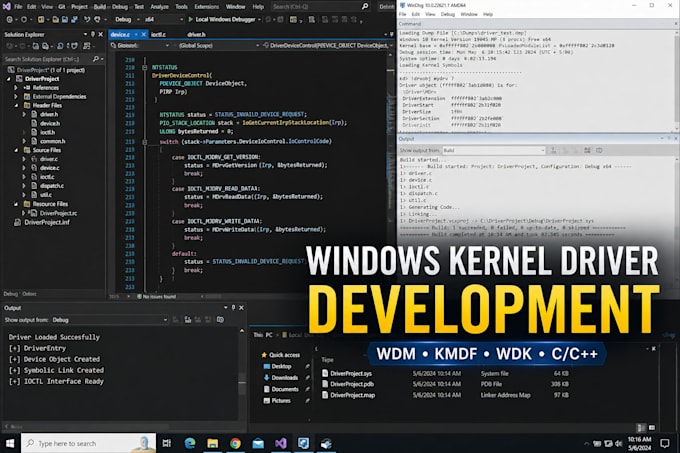
Task: Open Task View on the taskbar
Action: [167, 443]
